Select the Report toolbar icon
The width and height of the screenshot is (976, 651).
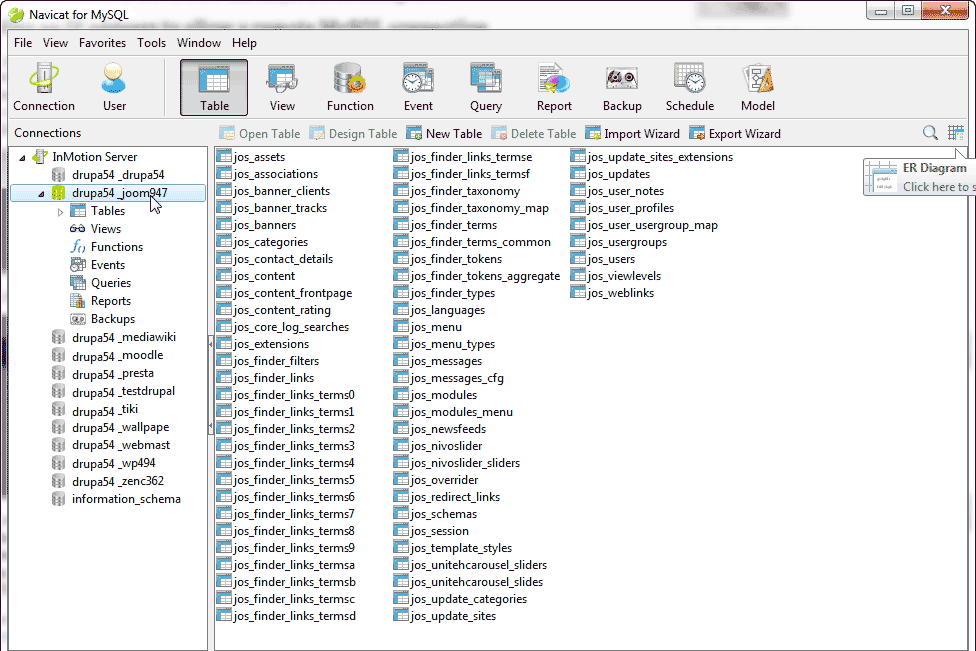[554, 87]
